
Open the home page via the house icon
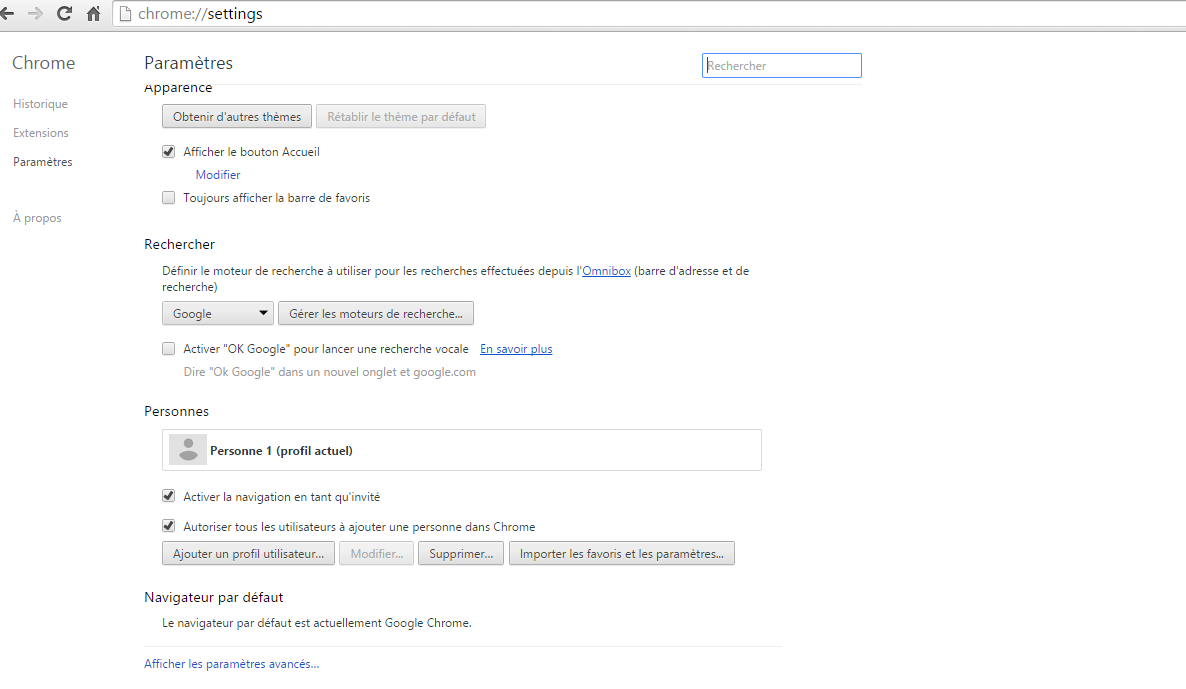[93, 14]
